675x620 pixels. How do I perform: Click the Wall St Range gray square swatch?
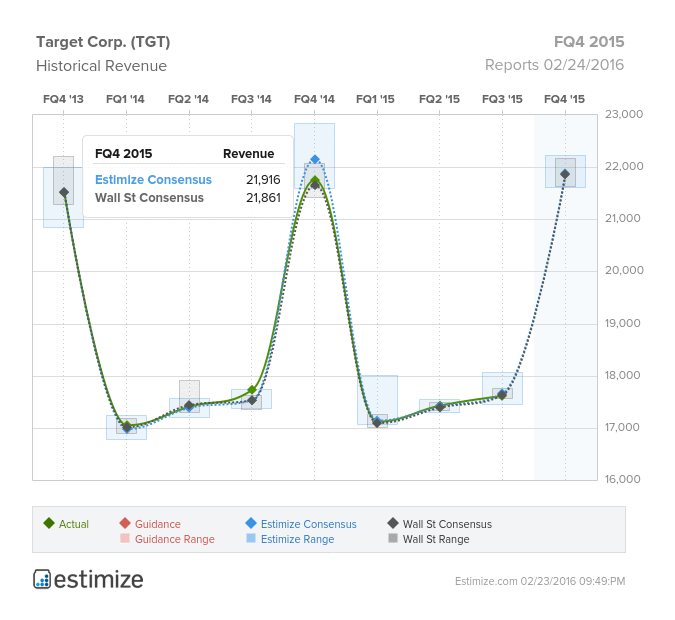click(393, 538)
